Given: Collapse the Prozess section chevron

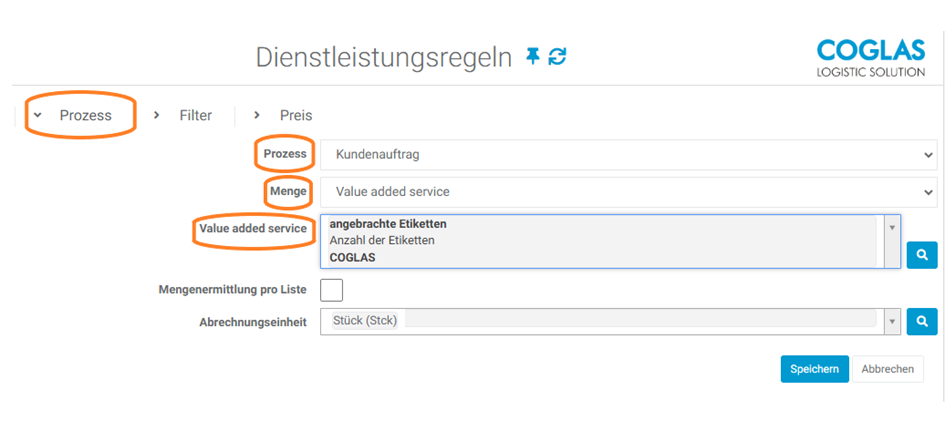Looking at the screenshot, I should click(x=37, y=115).
